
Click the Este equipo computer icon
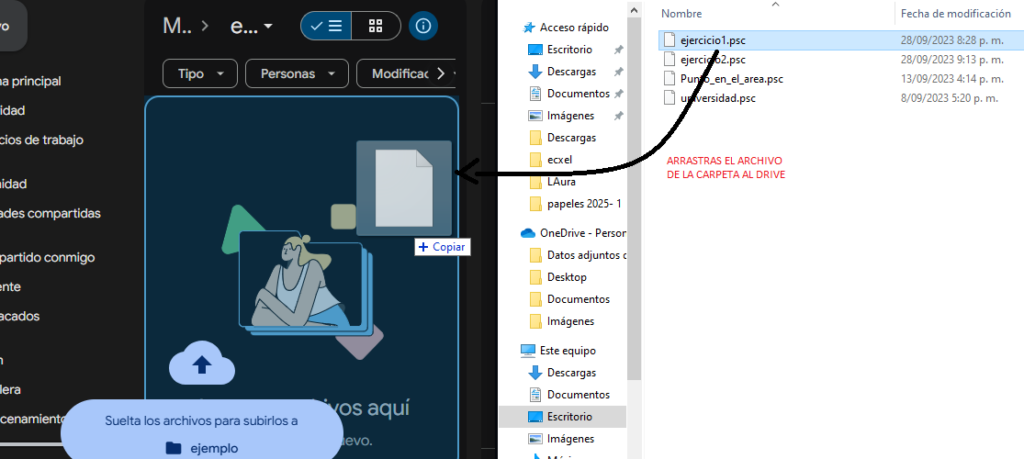529,351
